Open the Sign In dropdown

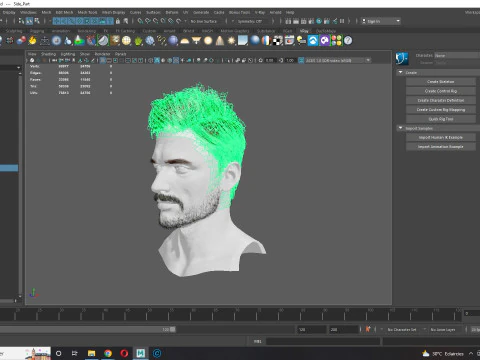pos(381,21)
